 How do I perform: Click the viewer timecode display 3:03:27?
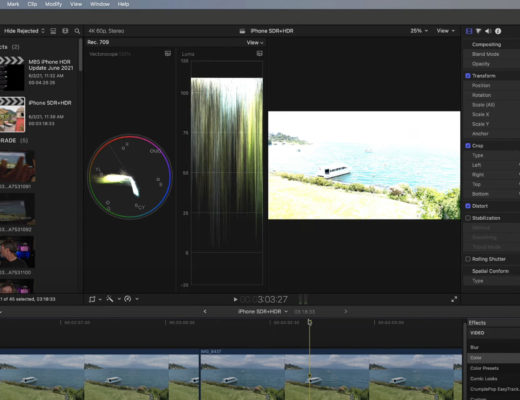pos(264,299)
